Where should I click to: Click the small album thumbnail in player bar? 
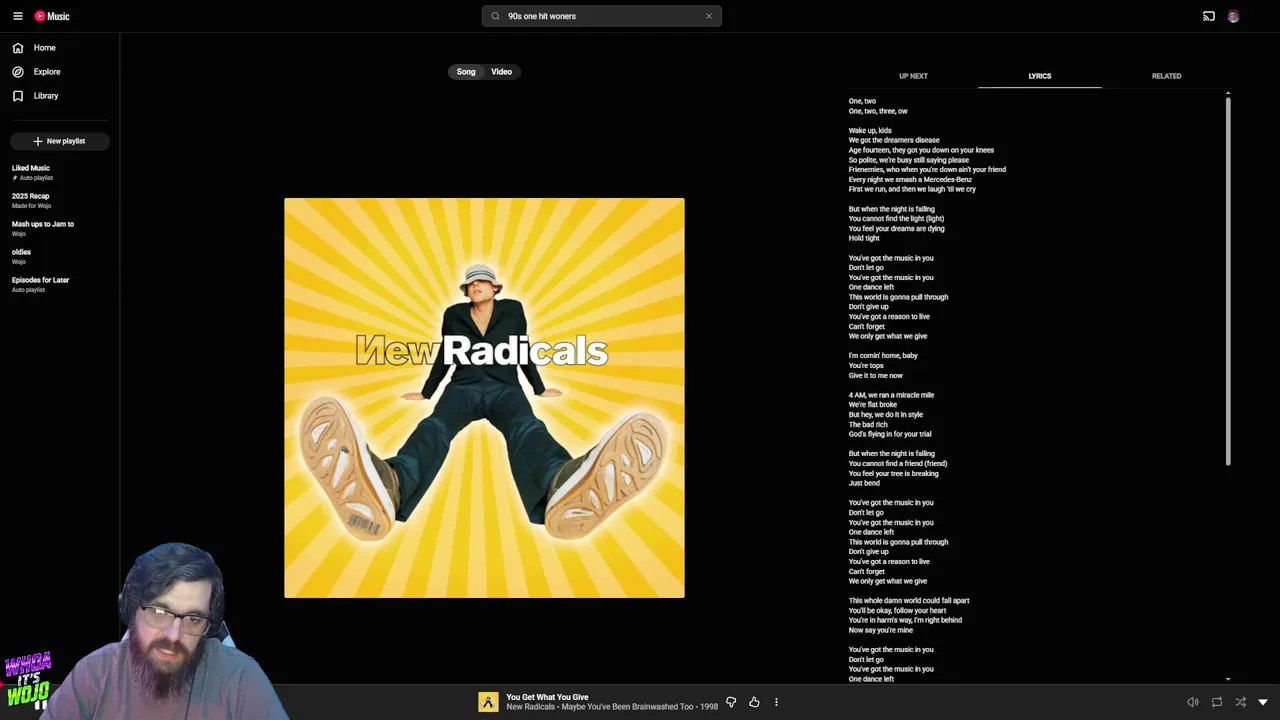tap(488, 702)
